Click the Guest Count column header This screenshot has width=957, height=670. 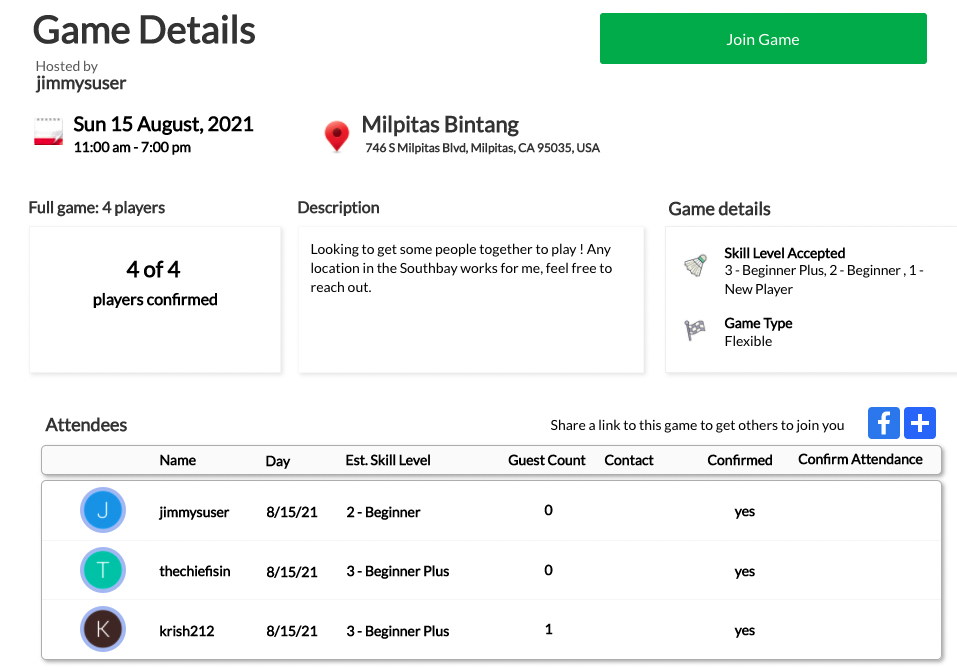click(x=547, y=460)
